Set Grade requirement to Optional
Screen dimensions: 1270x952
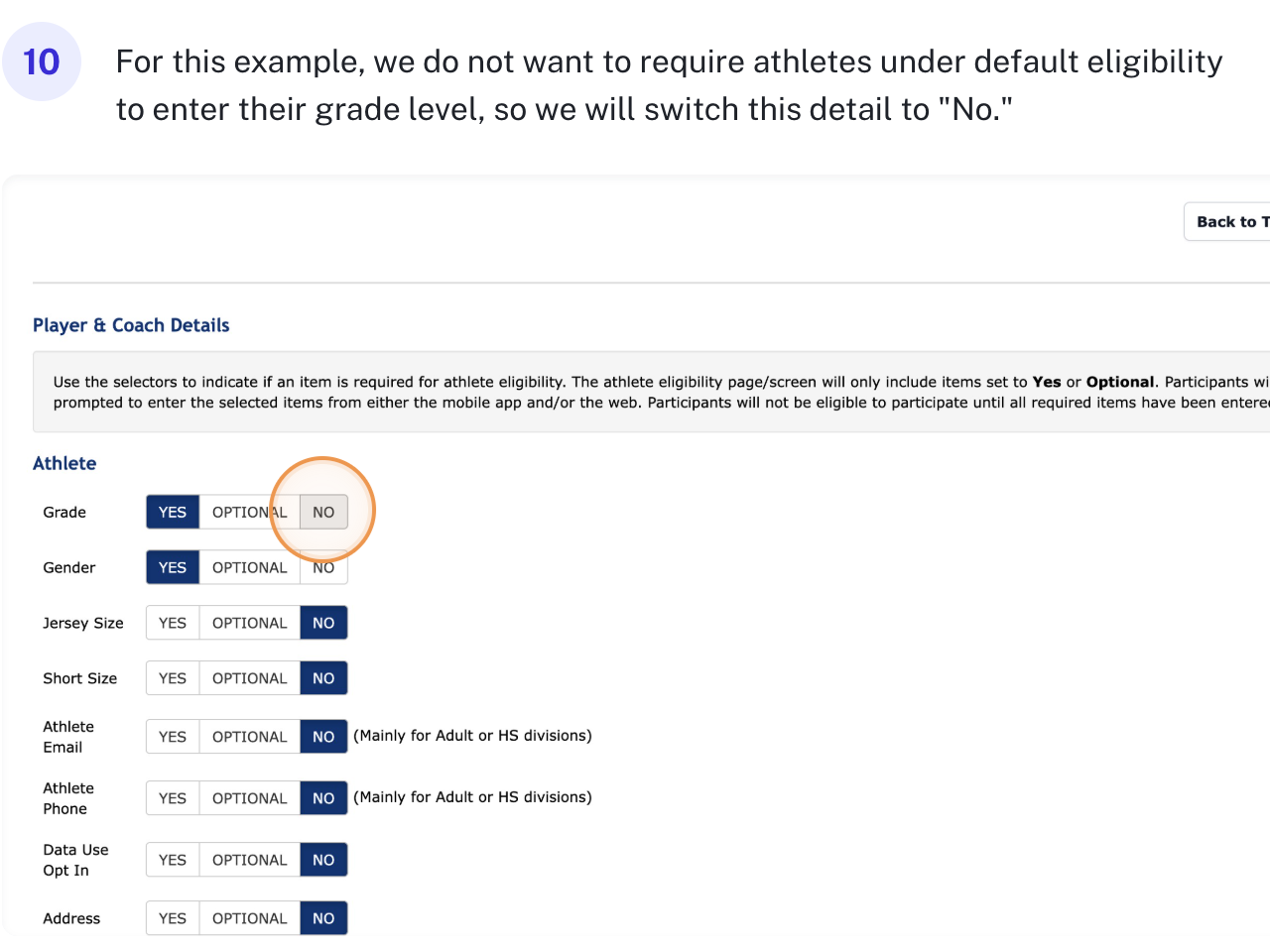[x=249, y=512]
